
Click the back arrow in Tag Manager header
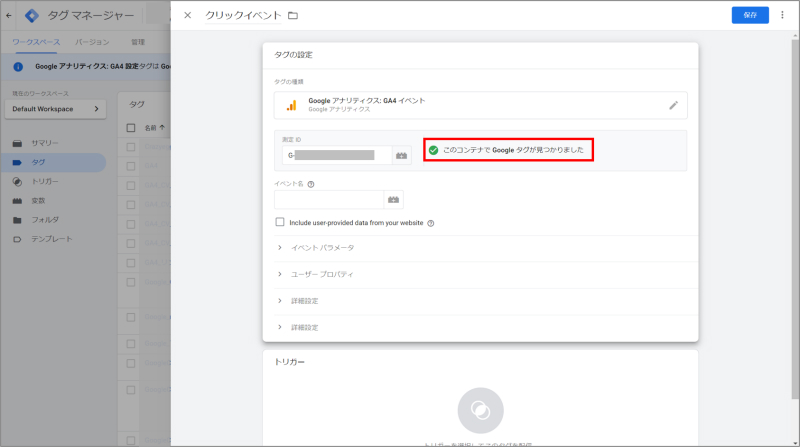tap(9, 15)
